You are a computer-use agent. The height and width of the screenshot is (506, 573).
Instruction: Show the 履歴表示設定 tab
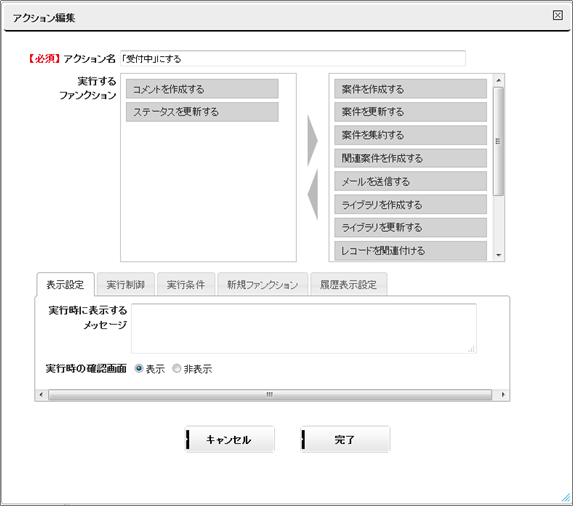348,285
